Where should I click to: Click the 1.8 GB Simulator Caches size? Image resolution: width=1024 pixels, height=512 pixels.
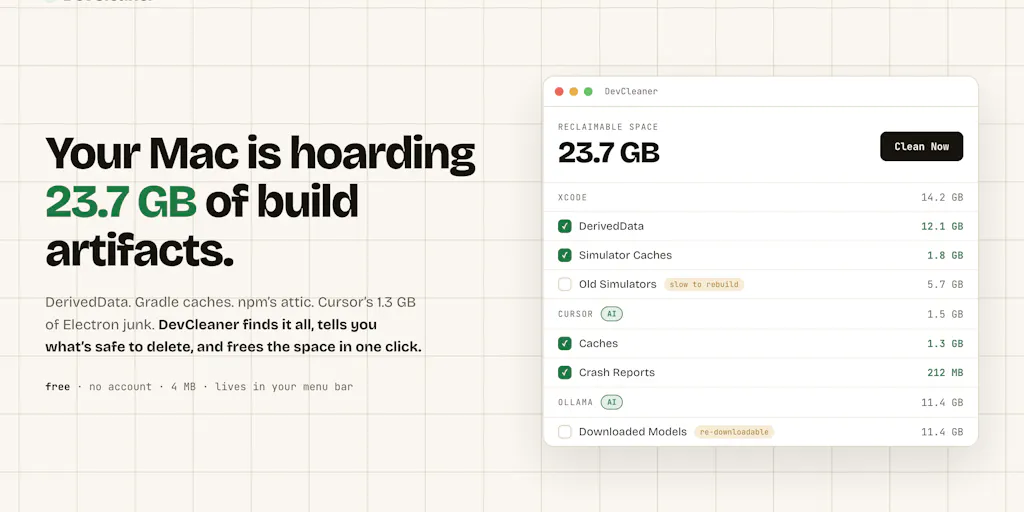click(945, 255)
